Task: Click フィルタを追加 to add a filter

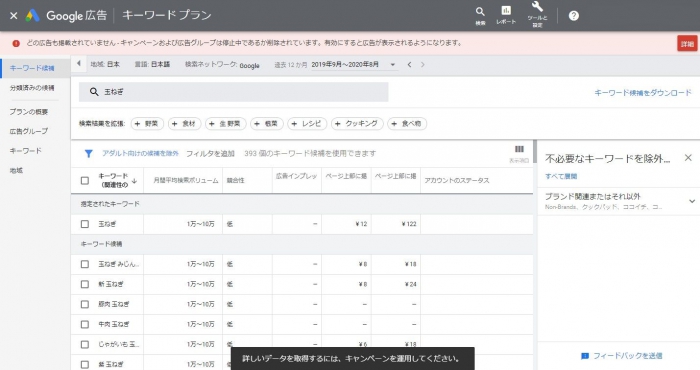Action: 210,154
